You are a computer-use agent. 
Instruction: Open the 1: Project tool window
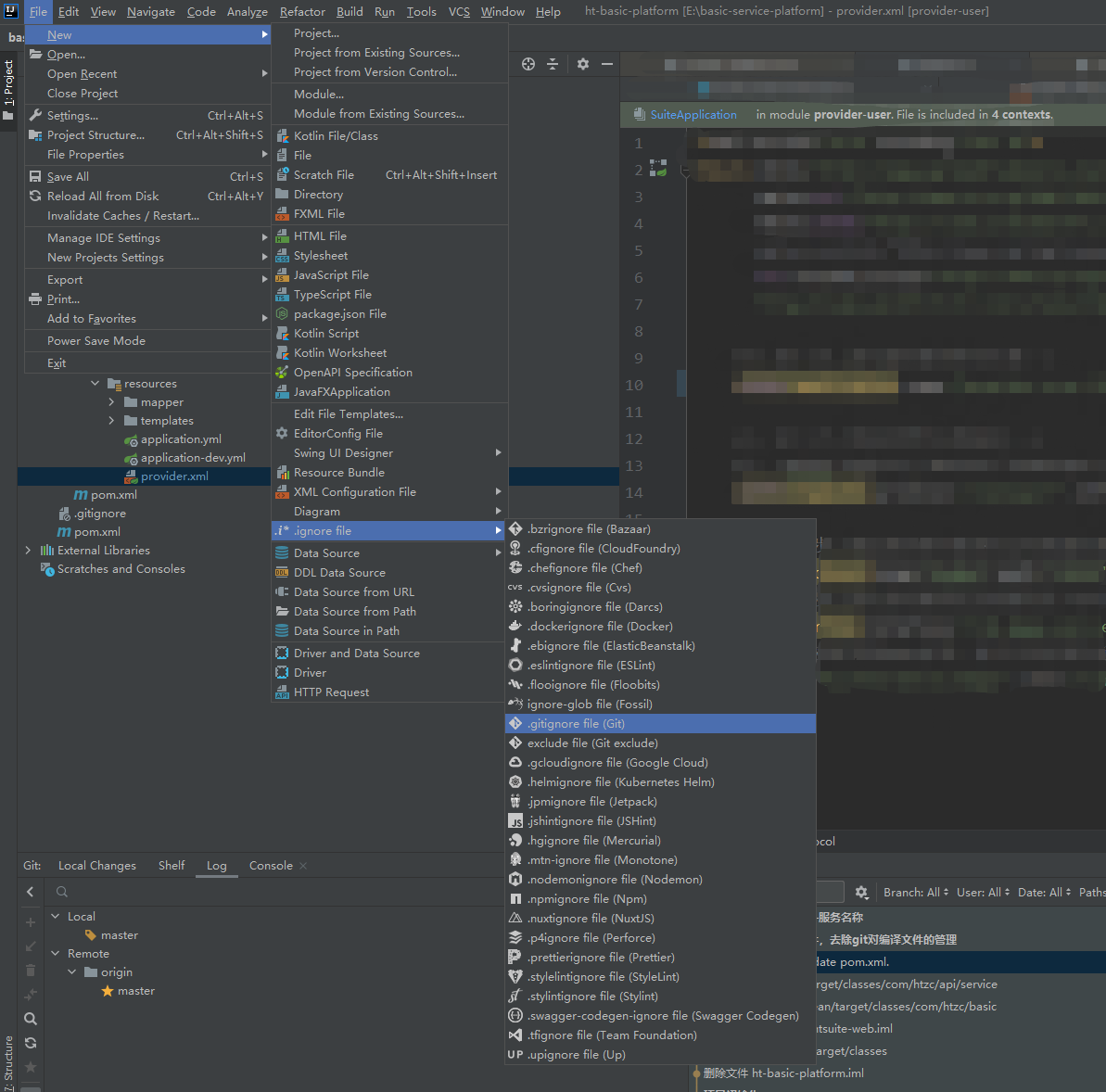8,90
